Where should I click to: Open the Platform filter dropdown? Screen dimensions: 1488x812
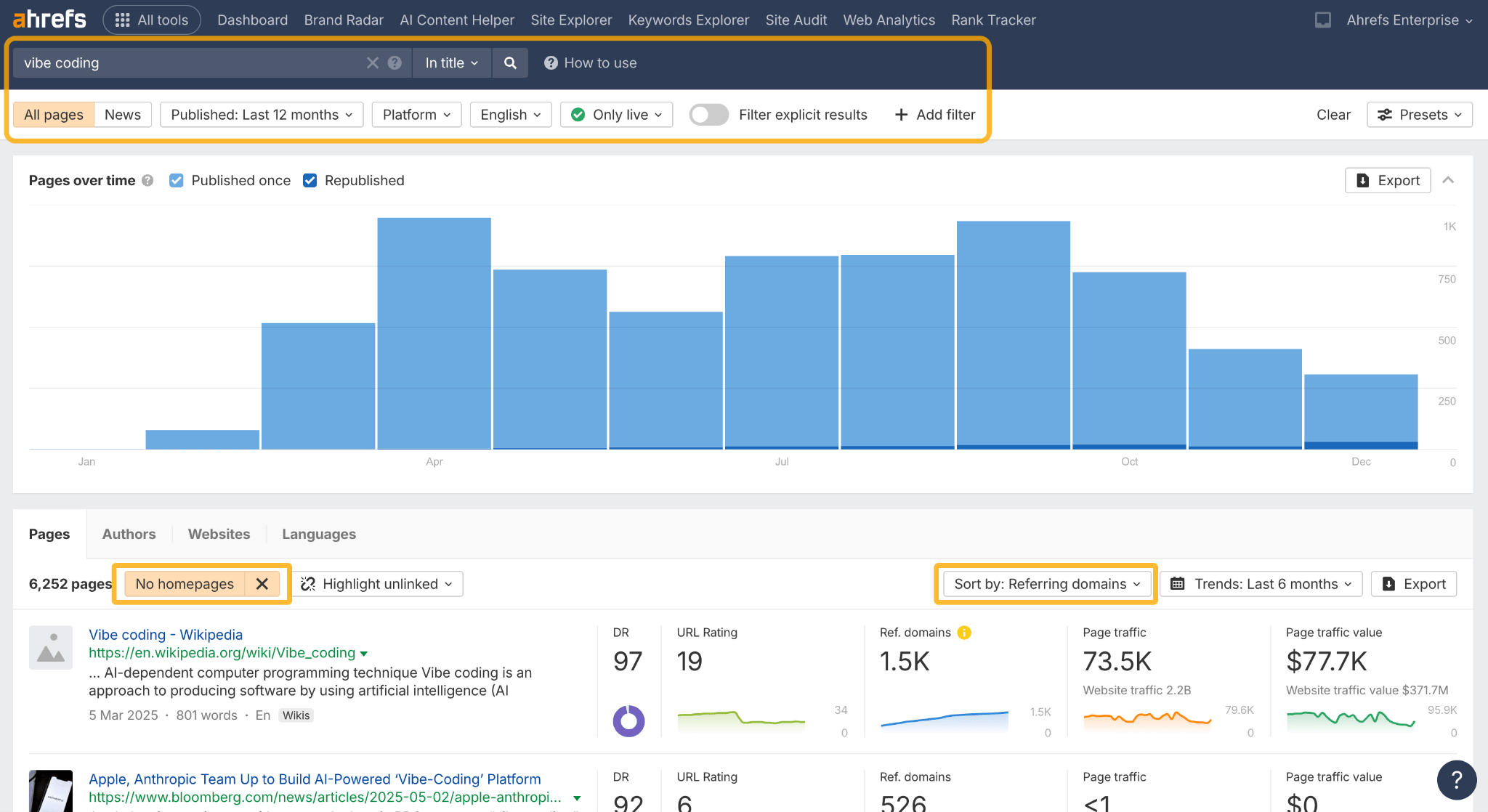coord(416,114)
